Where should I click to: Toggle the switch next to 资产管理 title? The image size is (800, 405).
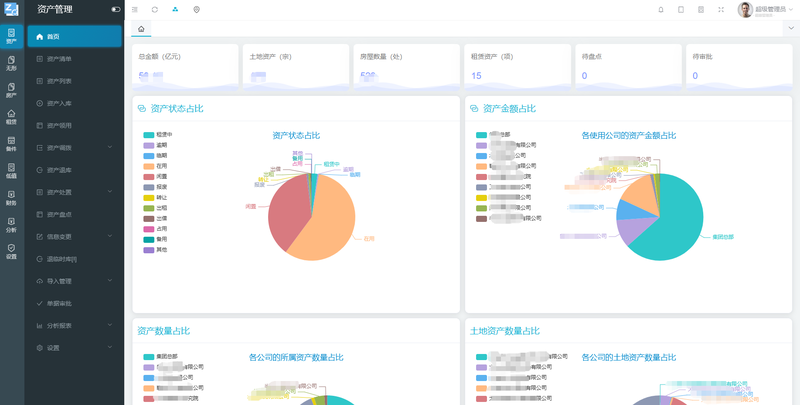116,9
